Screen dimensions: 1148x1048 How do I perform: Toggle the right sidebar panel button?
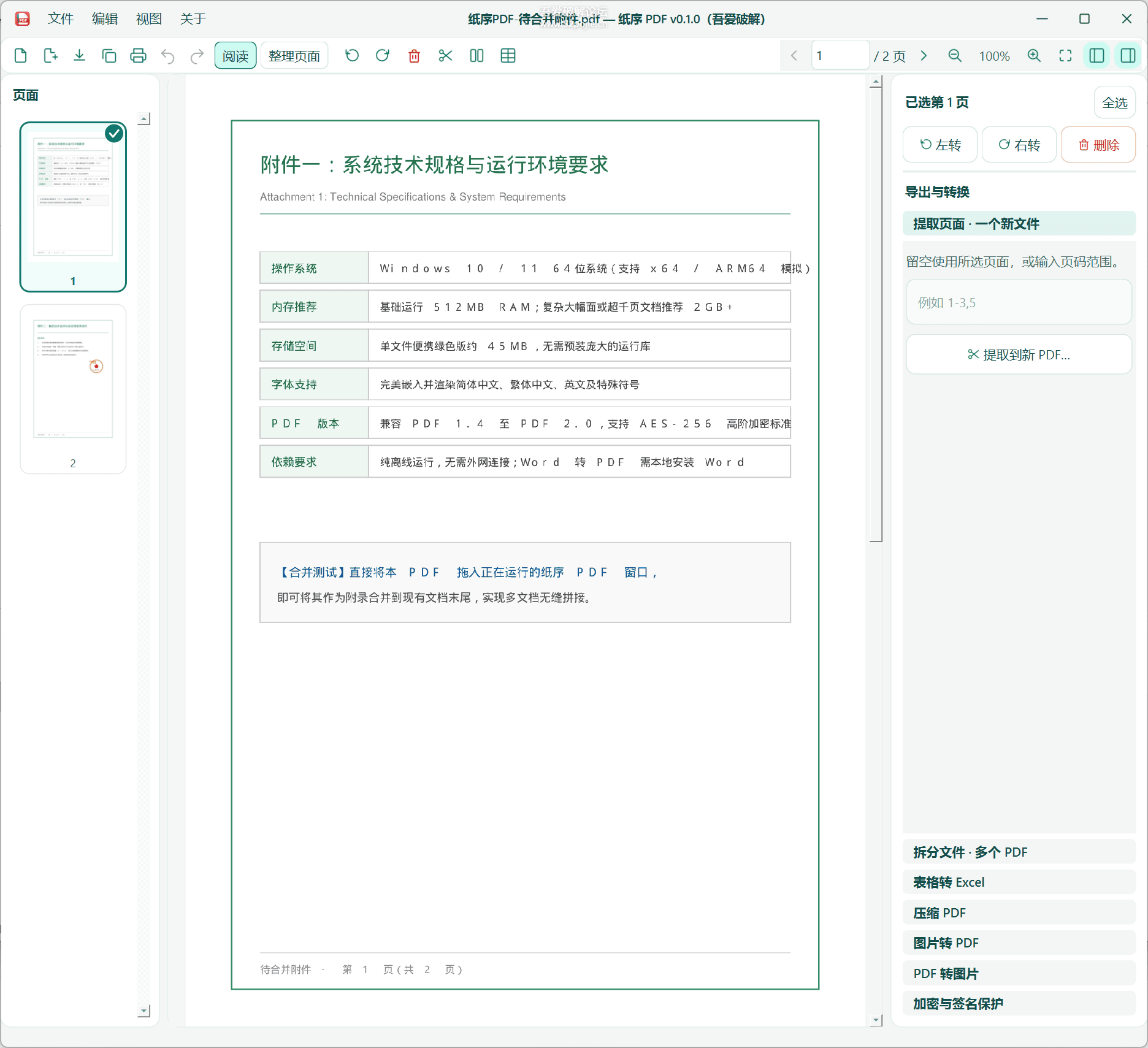click(1128, 56)
